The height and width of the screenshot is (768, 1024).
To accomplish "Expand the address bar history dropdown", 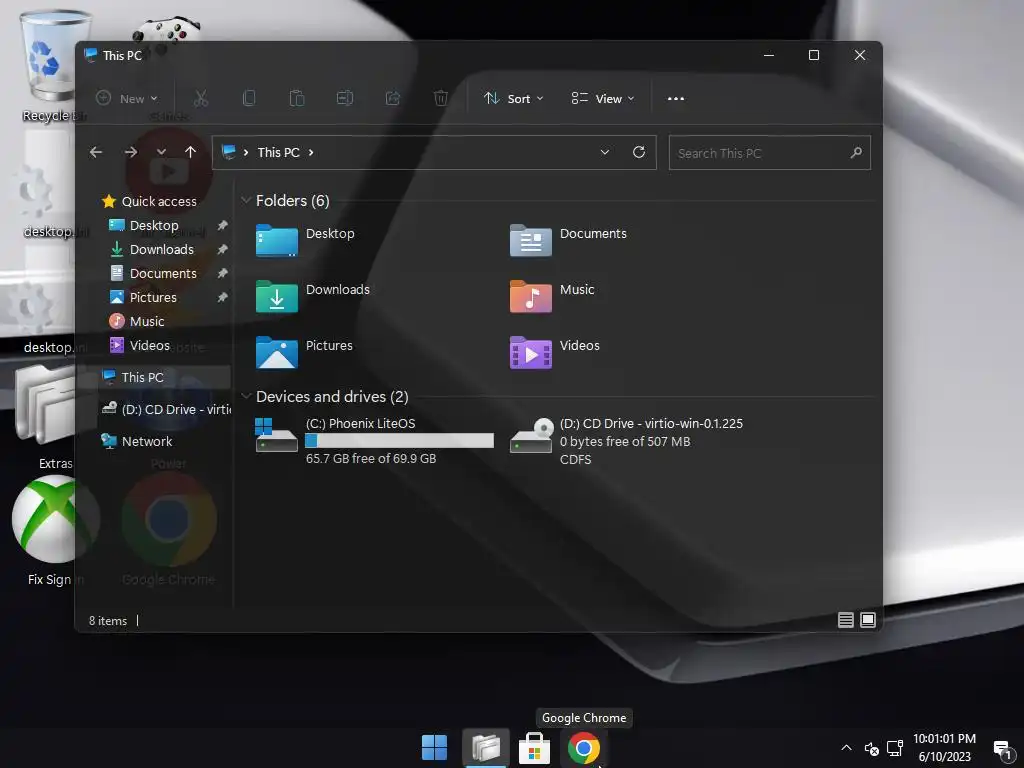I will [605, 152].
